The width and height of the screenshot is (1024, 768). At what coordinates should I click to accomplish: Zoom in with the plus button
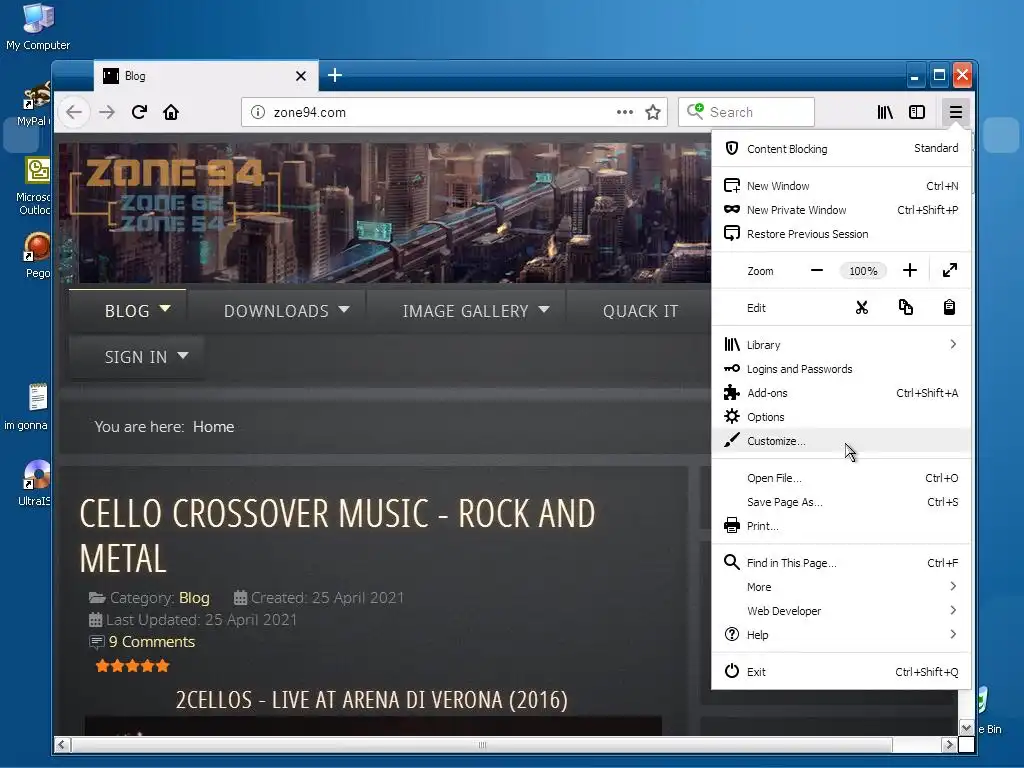coord(910,270)
